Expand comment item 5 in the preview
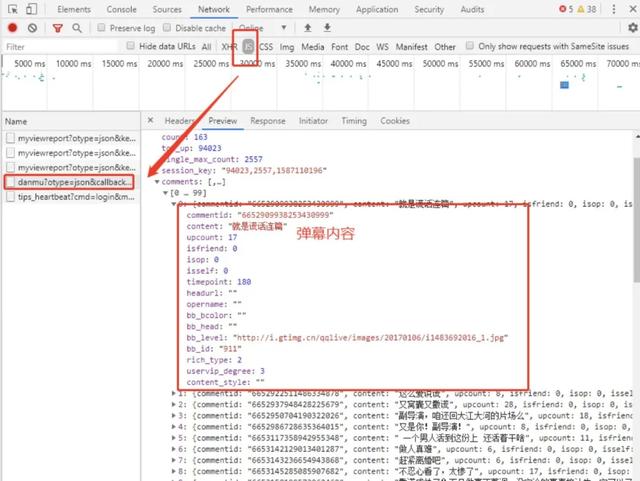This screenshot has width=640, height=481. 173,438
